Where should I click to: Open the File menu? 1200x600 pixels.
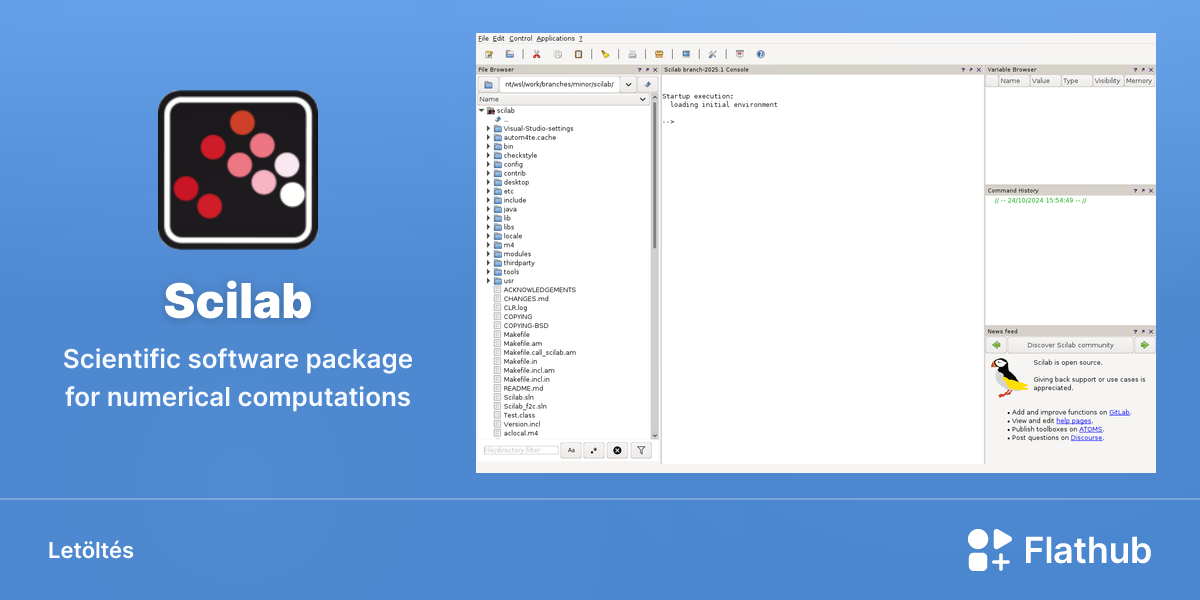483,38
